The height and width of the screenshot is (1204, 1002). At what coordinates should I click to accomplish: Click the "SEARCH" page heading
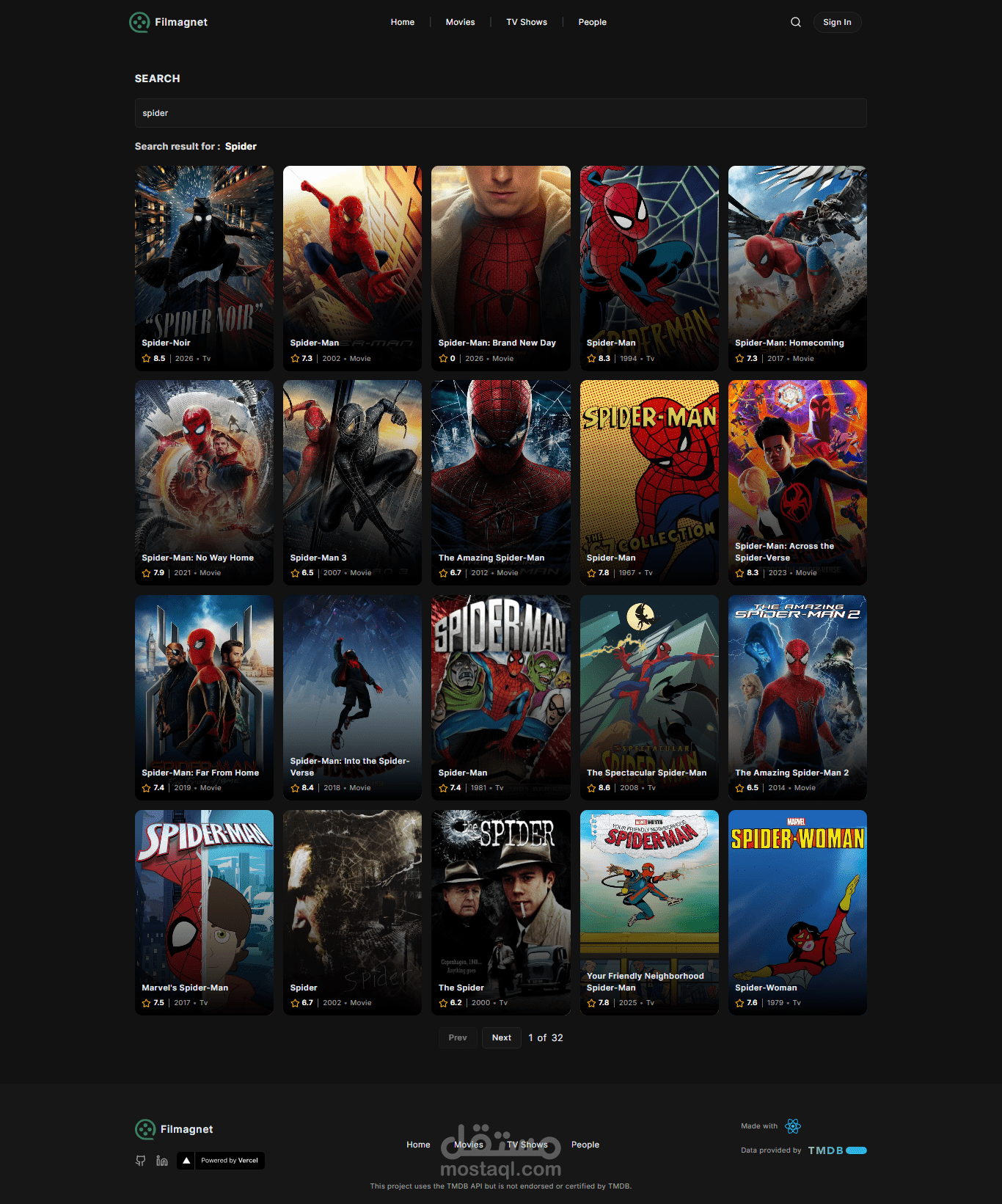tap(157, 79)
